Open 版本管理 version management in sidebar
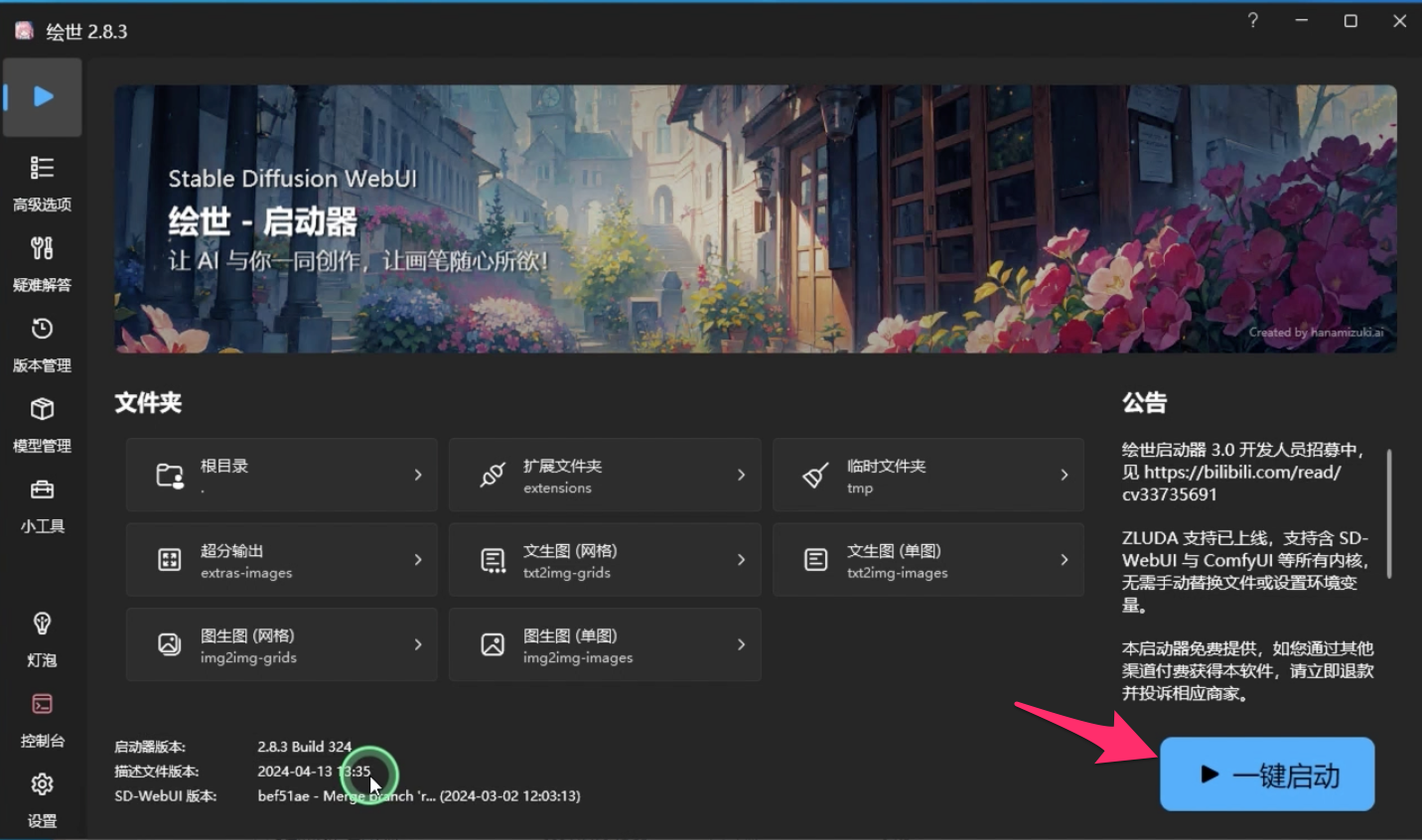This screenshot has width=1422, height=840. pos(42,345)
